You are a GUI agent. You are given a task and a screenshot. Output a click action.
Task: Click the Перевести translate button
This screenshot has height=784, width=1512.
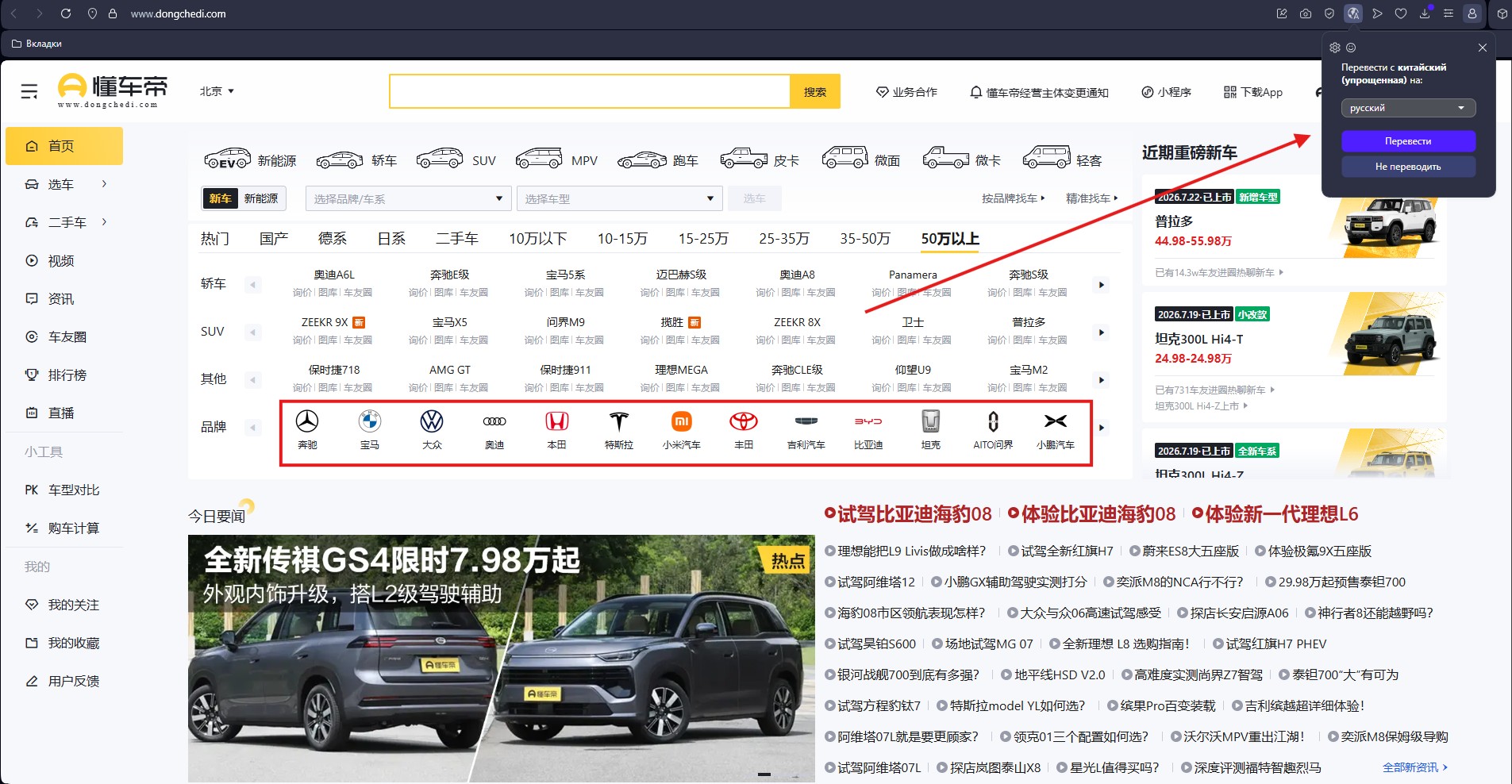pos(1408,141)
